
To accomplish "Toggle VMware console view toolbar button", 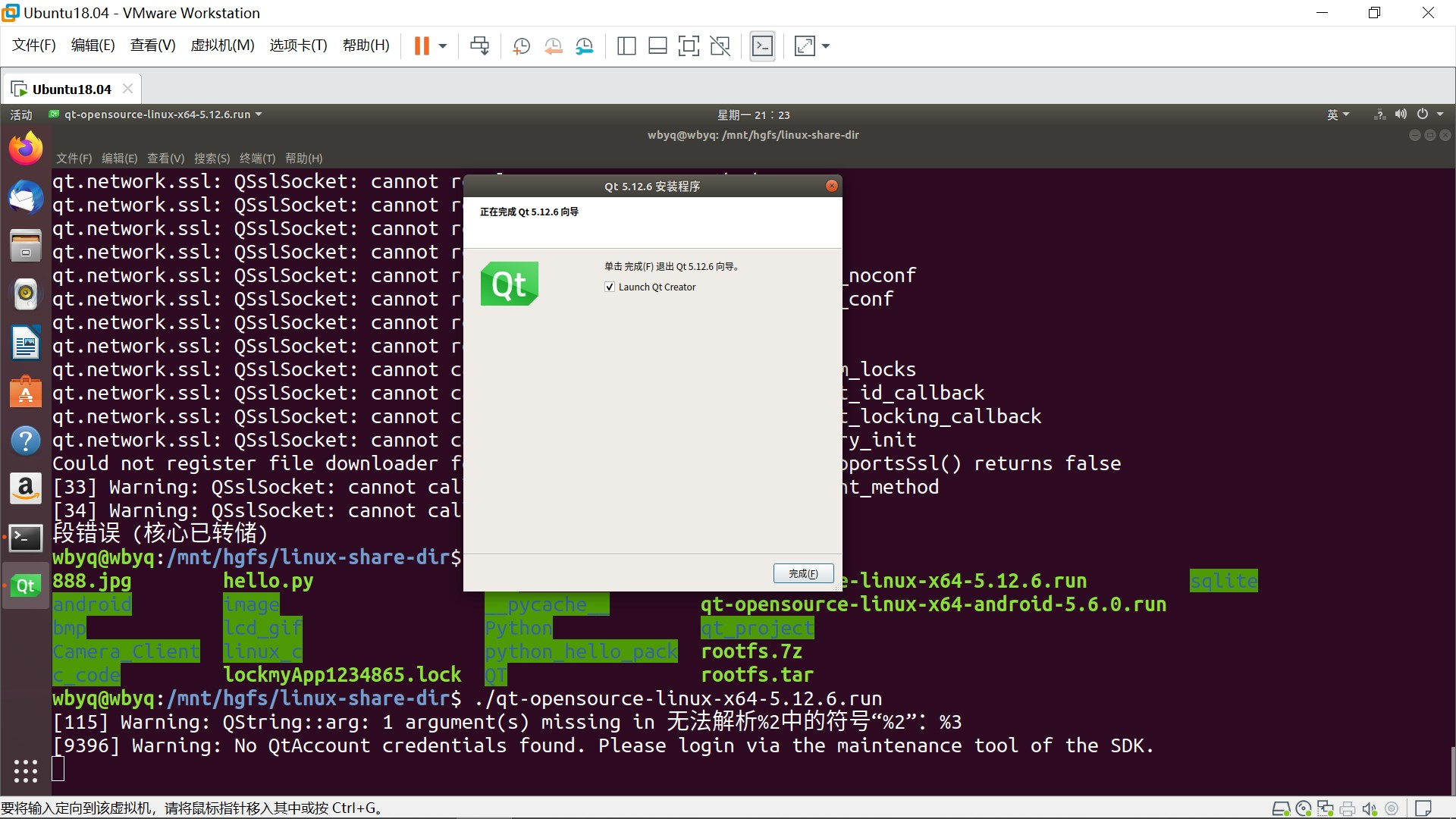I will [x=762, y=46].
